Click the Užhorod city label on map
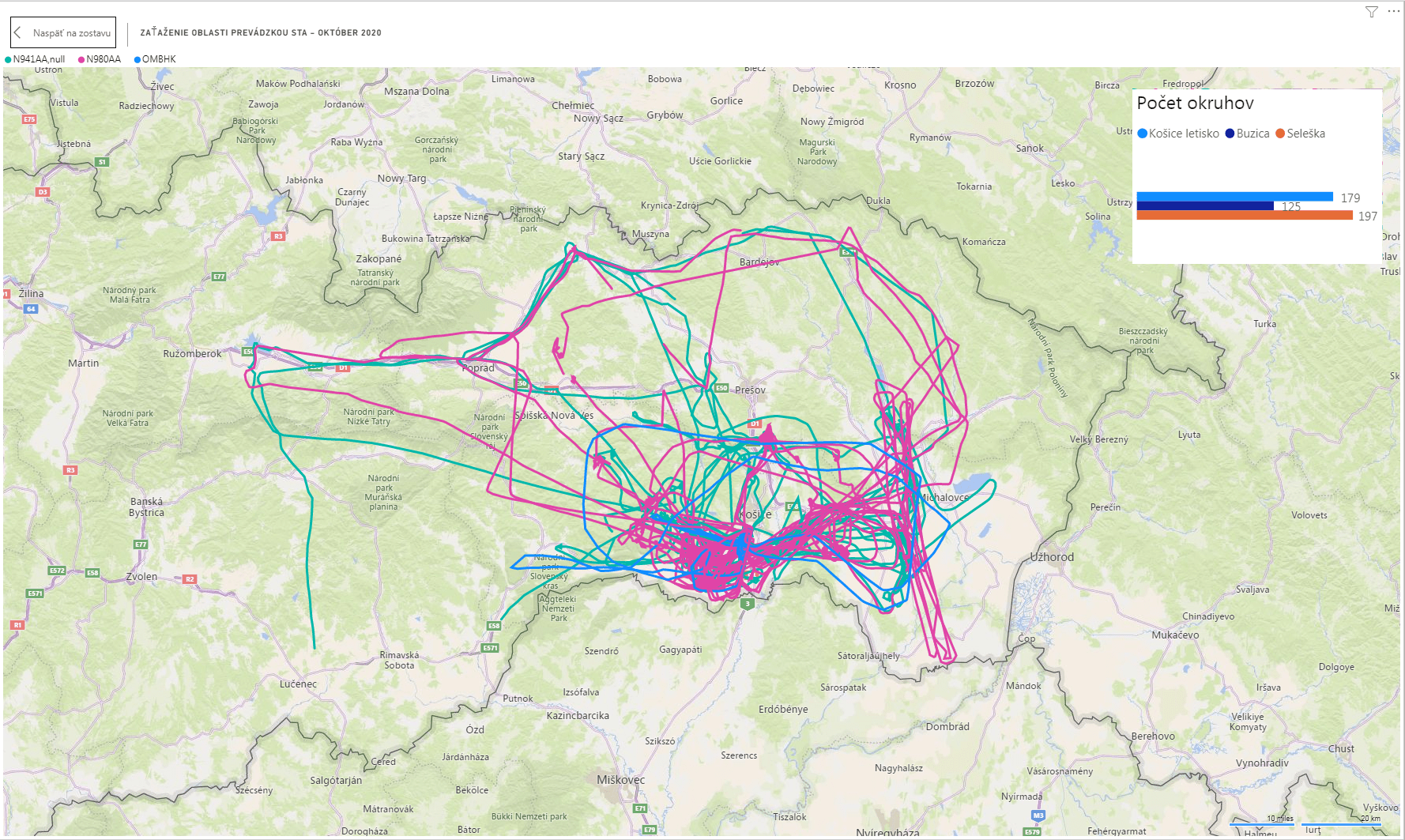The height and width of the screenshot is (840, 1405). pyautogui.click(x=1052, y=557)
